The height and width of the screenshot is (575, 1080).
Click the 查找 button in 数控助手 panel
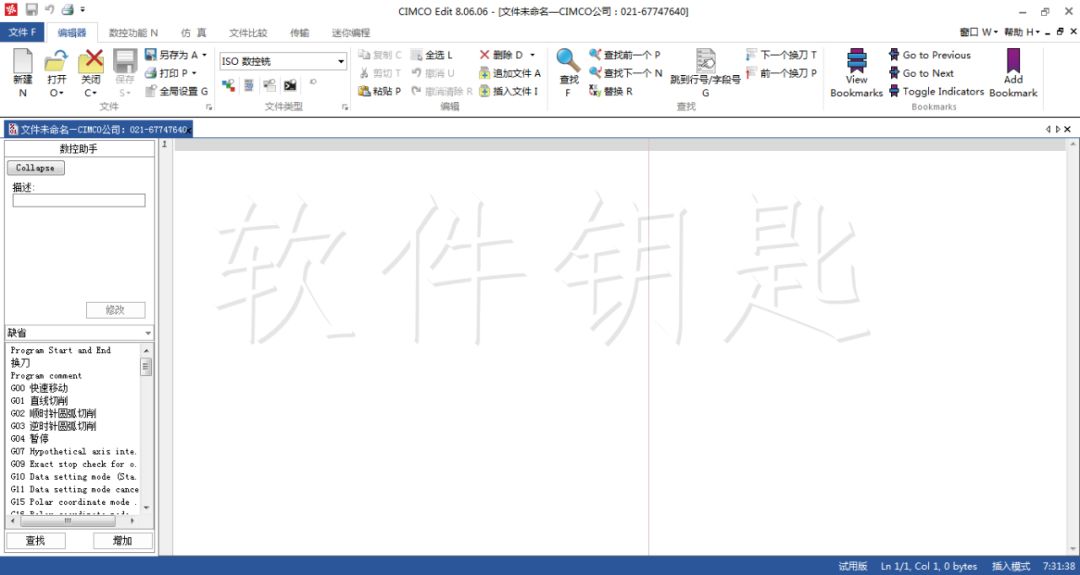click(36, 541)
